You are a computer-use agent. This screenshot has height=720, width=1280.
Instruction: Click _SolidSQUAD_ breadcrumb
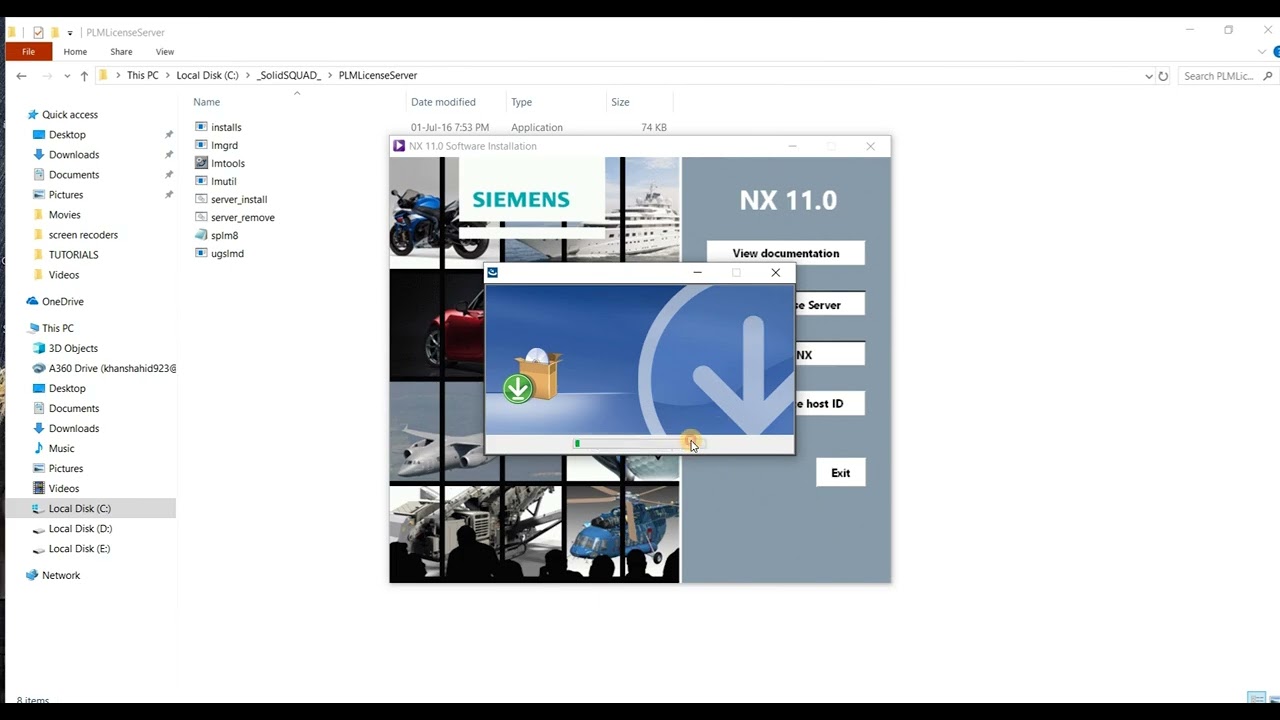pos(289,75)
